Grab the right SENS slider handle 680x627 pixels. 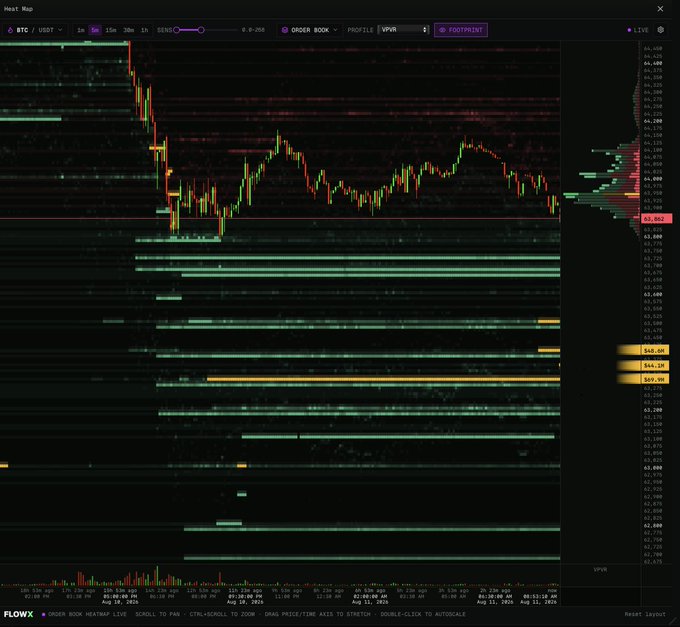tap(201, 30)
